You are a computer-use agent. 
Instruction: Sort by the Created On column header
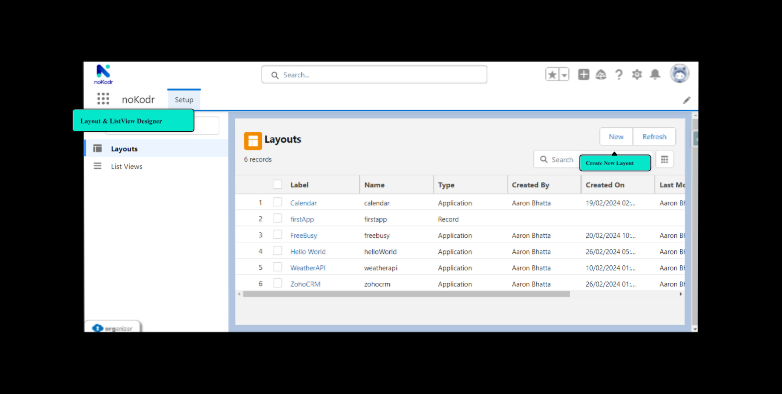604,185
